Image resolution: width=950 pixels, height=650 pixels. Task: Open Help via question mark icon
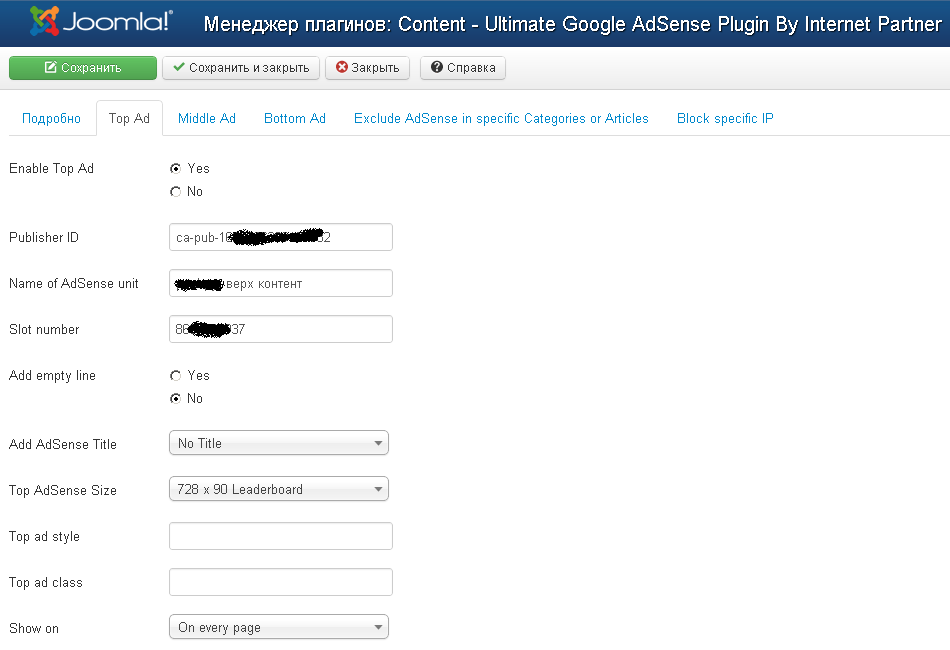437,68
